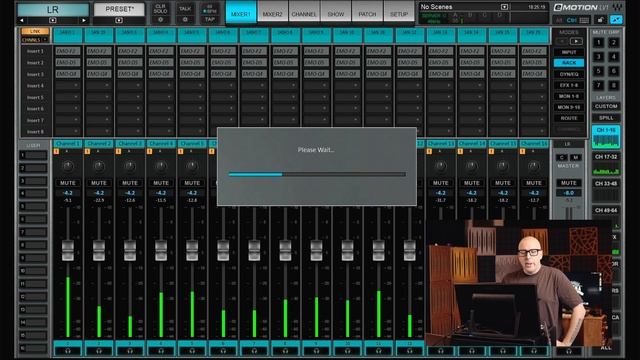Click the headphone cue icon under channel 10
The width and height of the screenshot is (640, 360).
click(347, 351)
